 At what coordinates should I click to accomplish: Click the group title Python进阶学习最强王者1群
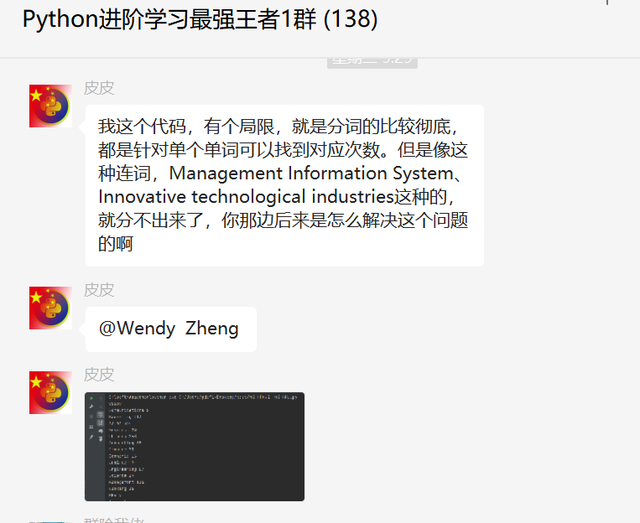pyautogui.click(x=169, y=19)
